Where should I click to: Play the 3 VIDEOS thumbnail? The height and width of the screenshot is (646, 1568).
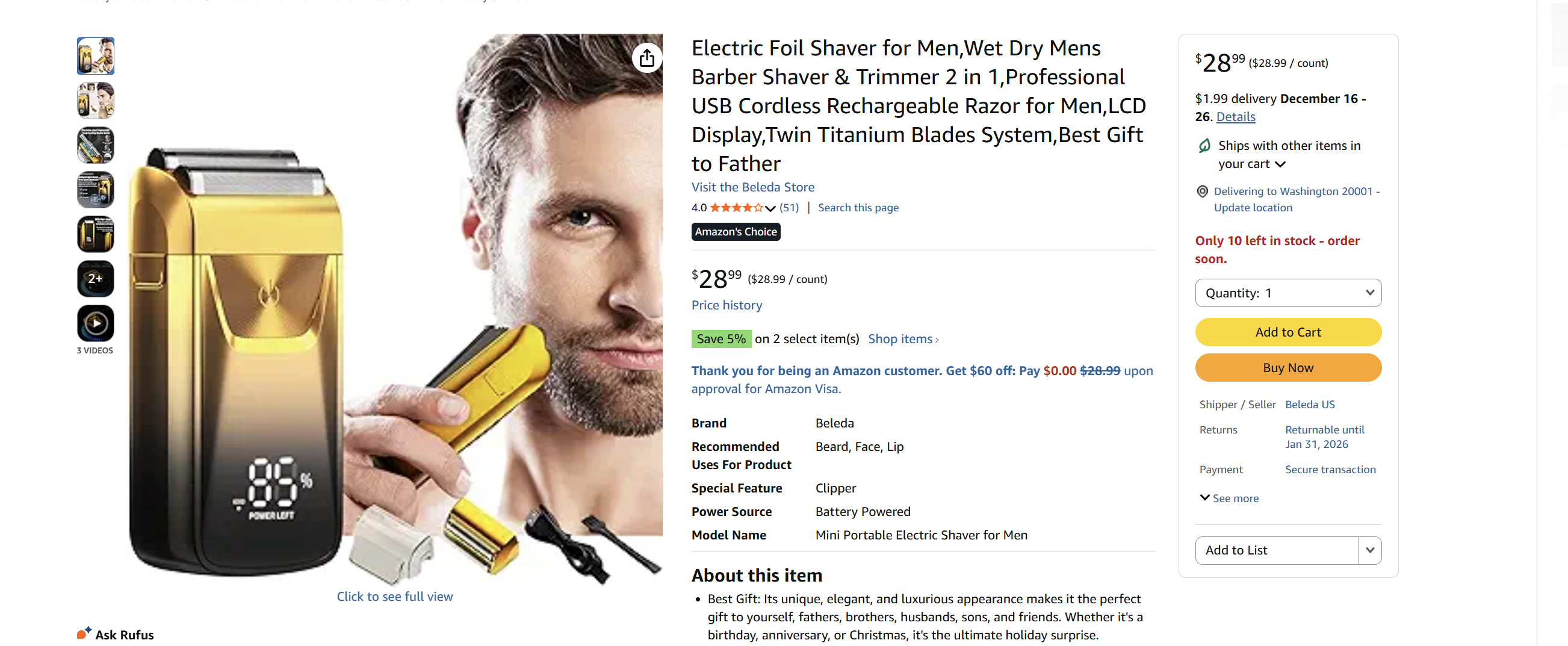coord(95,323)
